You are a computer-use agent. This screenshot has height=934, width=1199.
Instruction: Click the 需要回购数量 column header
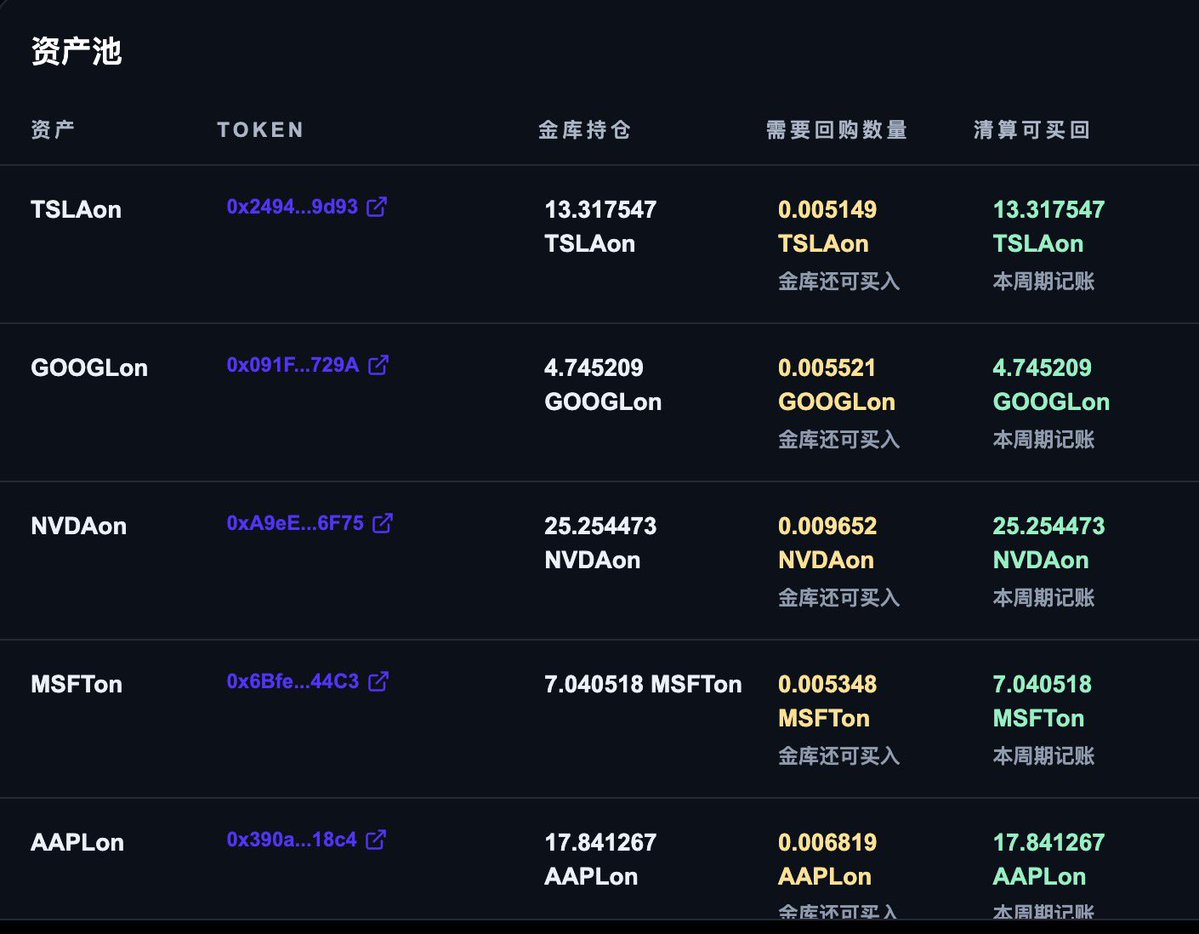pyautogui.click(x=837, y=129)
